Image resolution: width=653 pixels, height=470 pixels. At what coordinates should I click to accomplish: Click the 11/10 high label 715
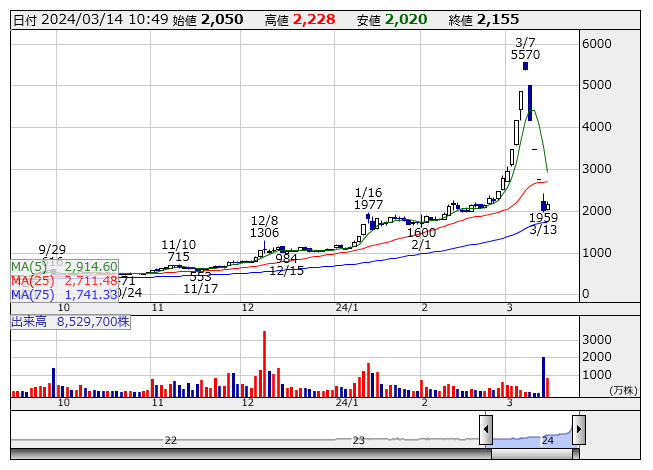[179, 257]
